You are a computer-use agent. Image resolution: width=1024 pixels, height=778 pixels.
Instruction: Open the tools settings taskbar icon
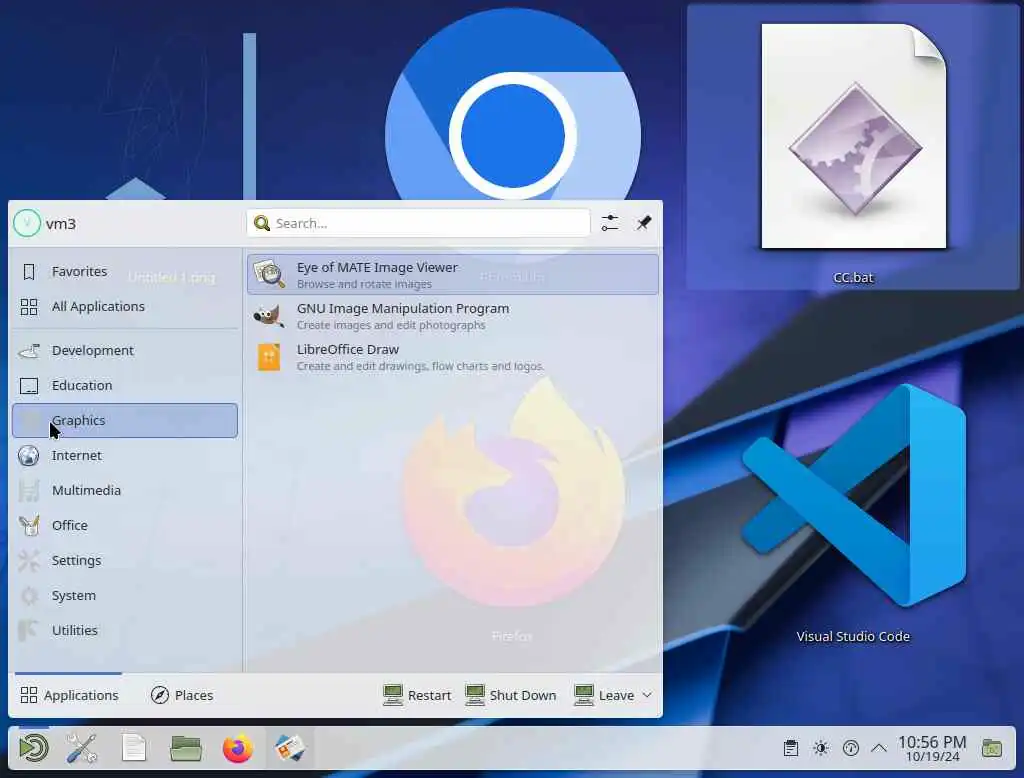(82, 749)
